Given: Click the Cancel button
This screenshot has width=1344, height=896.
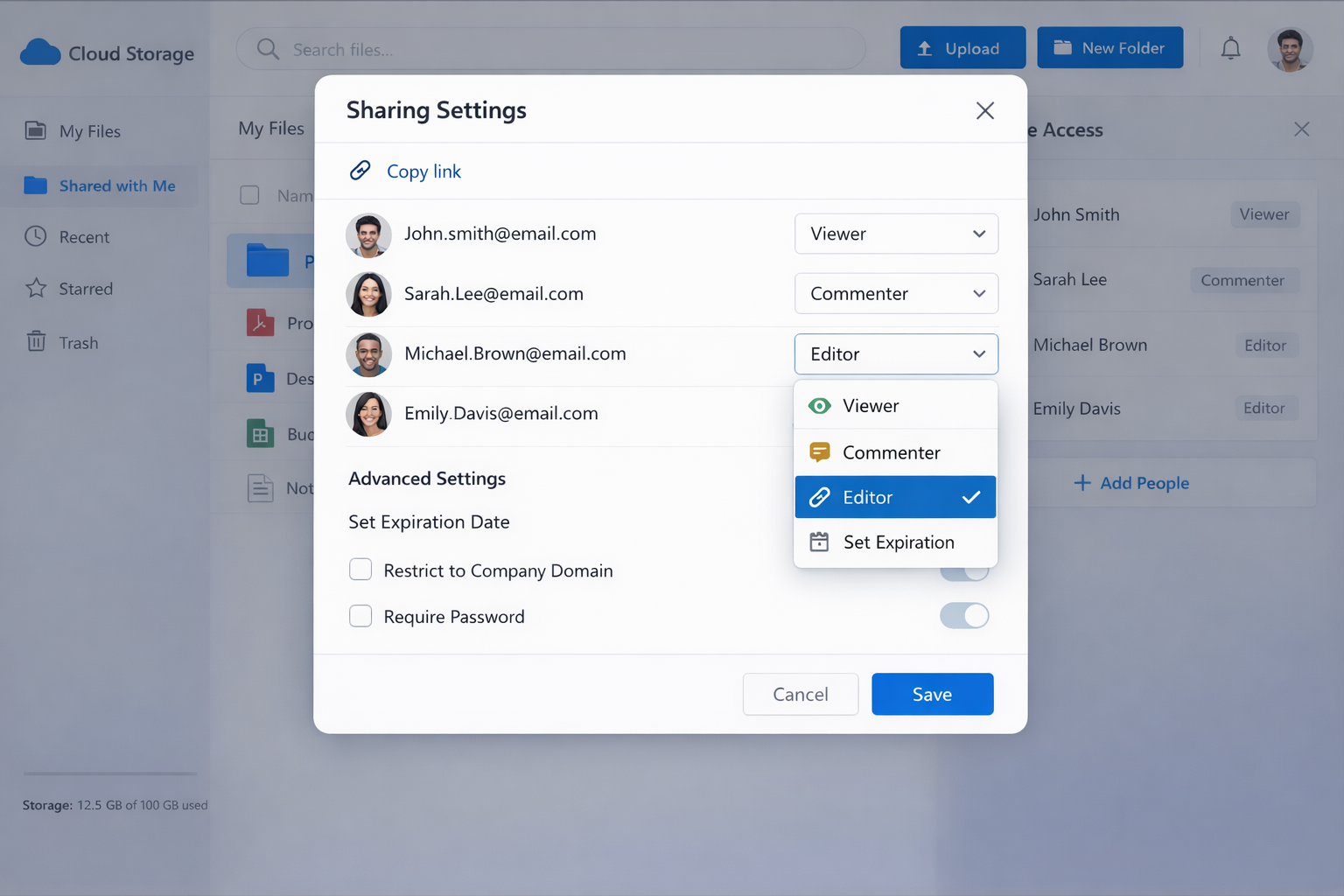Looking at the screenshot, I should (x=800, y=694).
